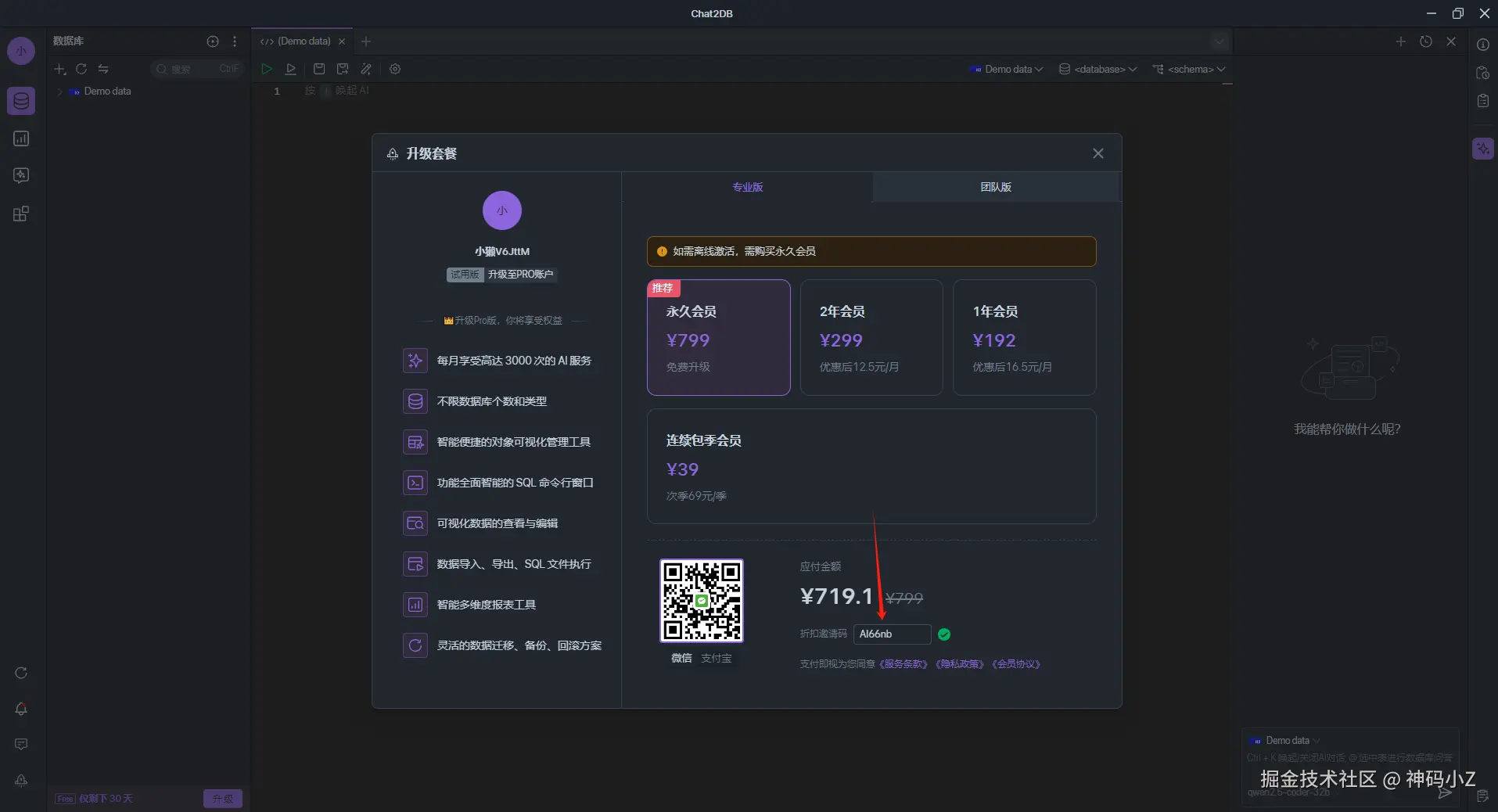Image resolution: width=1498 pixels, height=812 pixels.
Task: Click the database search box
Action: pyautogui.click(x=196, y=69)
